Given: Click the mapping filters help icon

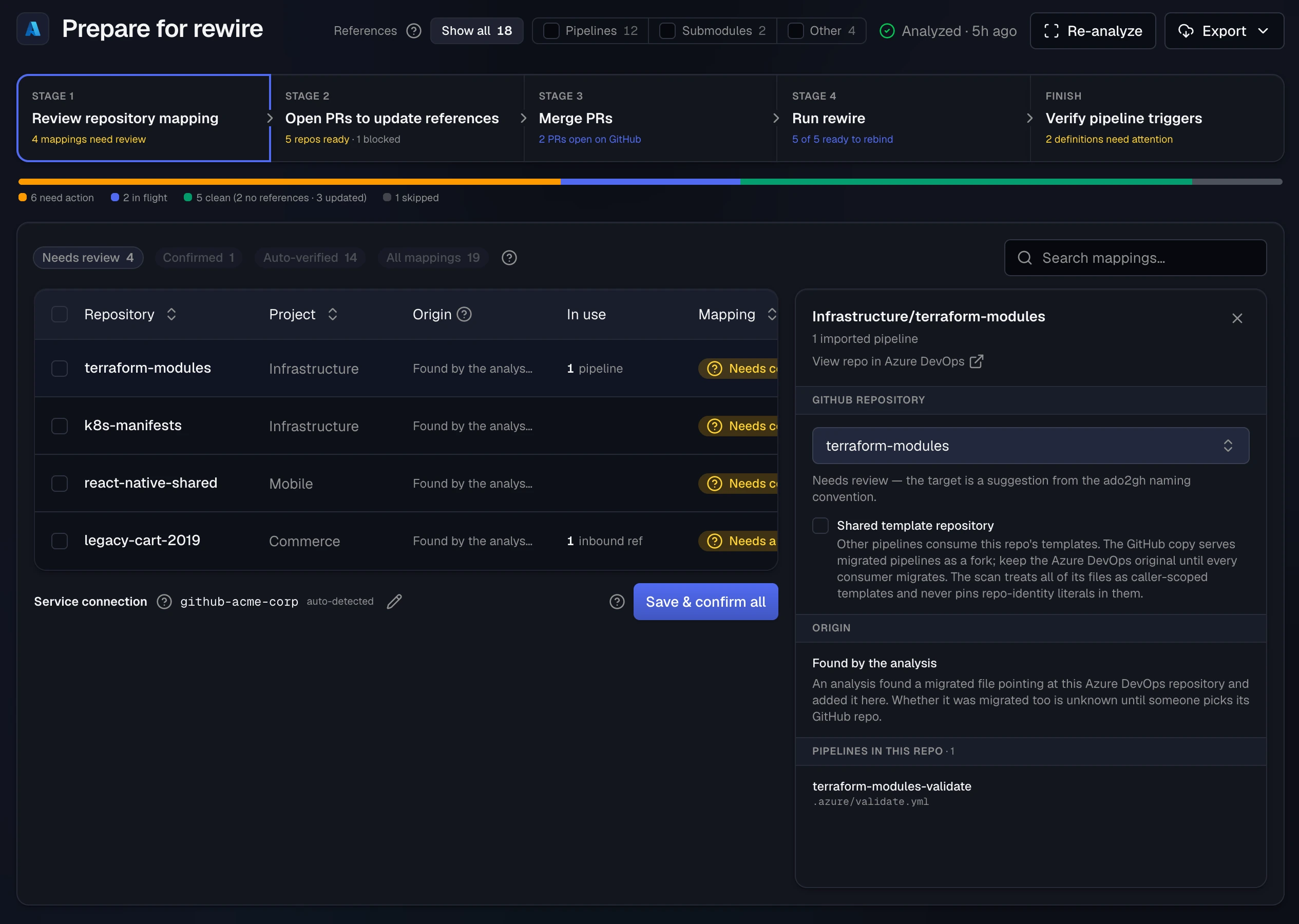Looking at the screenshot, I should coord(509,258).
